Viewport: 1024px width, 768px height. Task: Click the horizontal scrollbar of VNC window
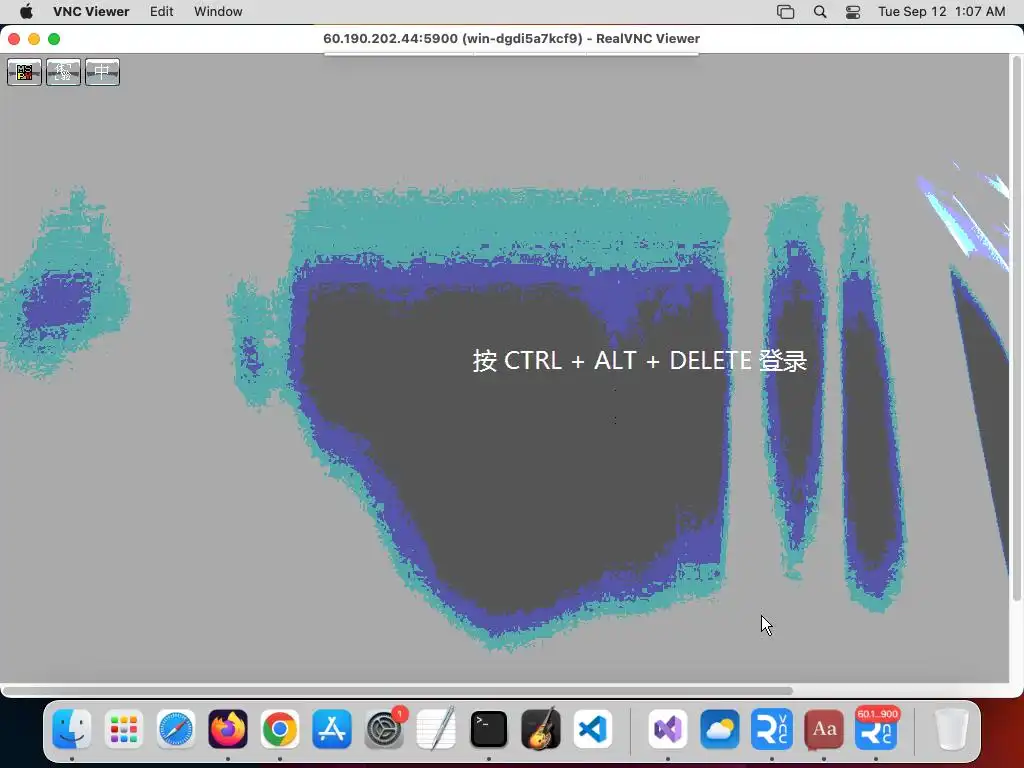tap(397, 690)
